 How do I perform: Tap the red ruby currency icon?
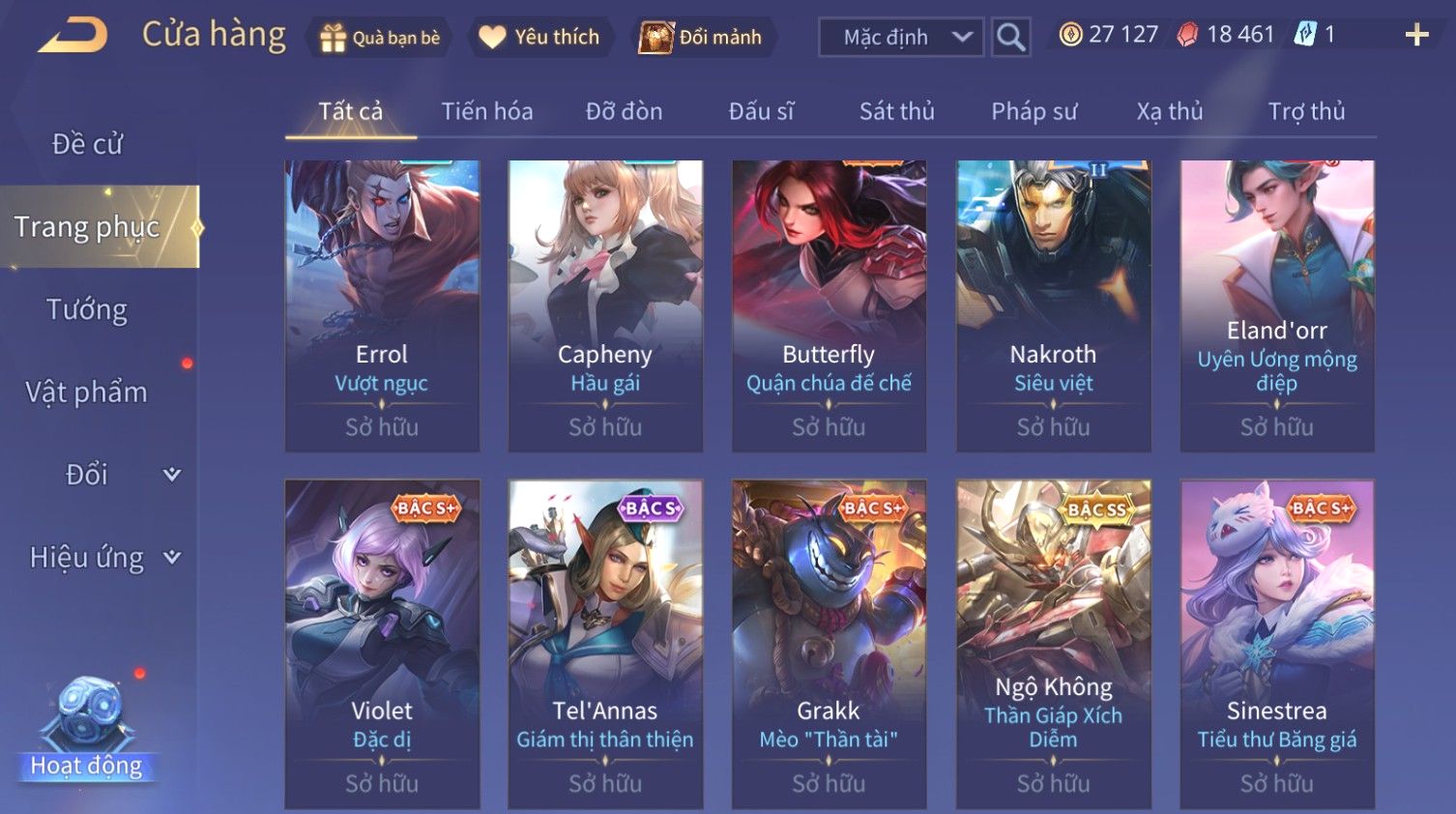(x=1188, y=35)
